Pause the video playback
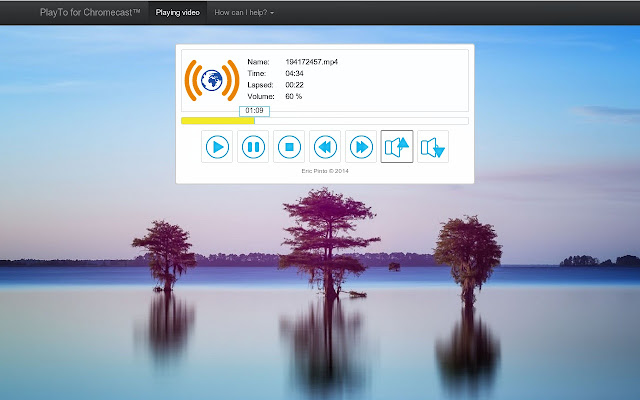 [x=253, y=147]
